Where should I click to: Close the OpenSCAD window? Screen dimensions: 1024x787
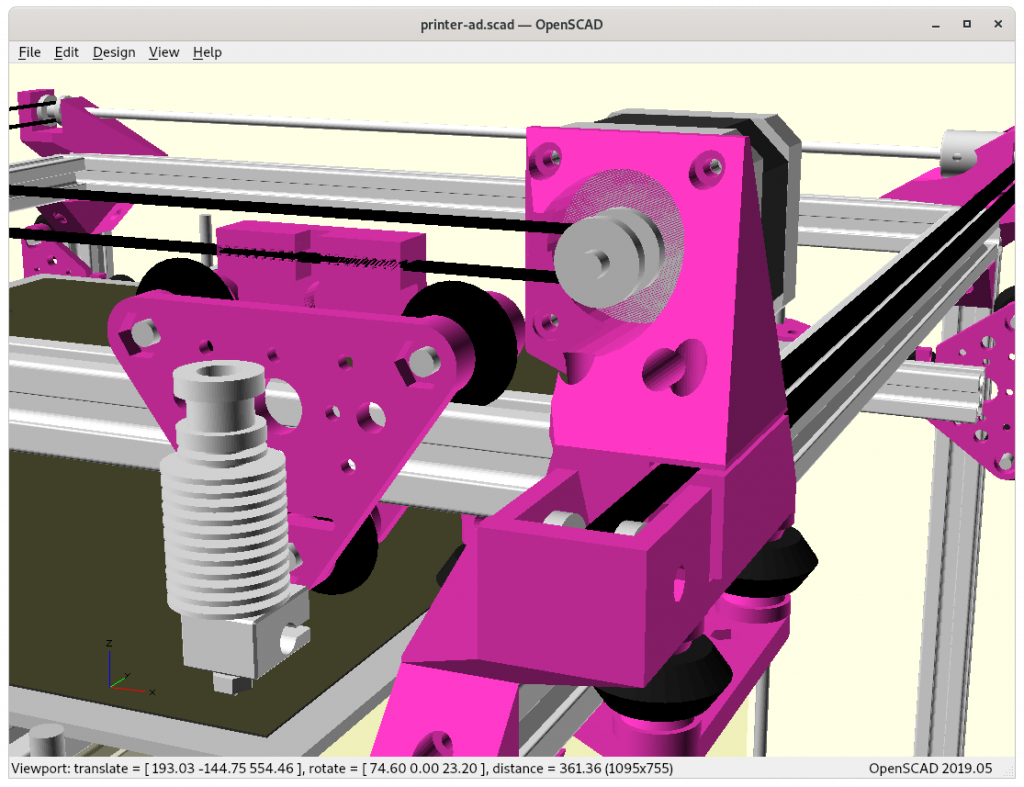pyautogui.click(x=998, y=24)
